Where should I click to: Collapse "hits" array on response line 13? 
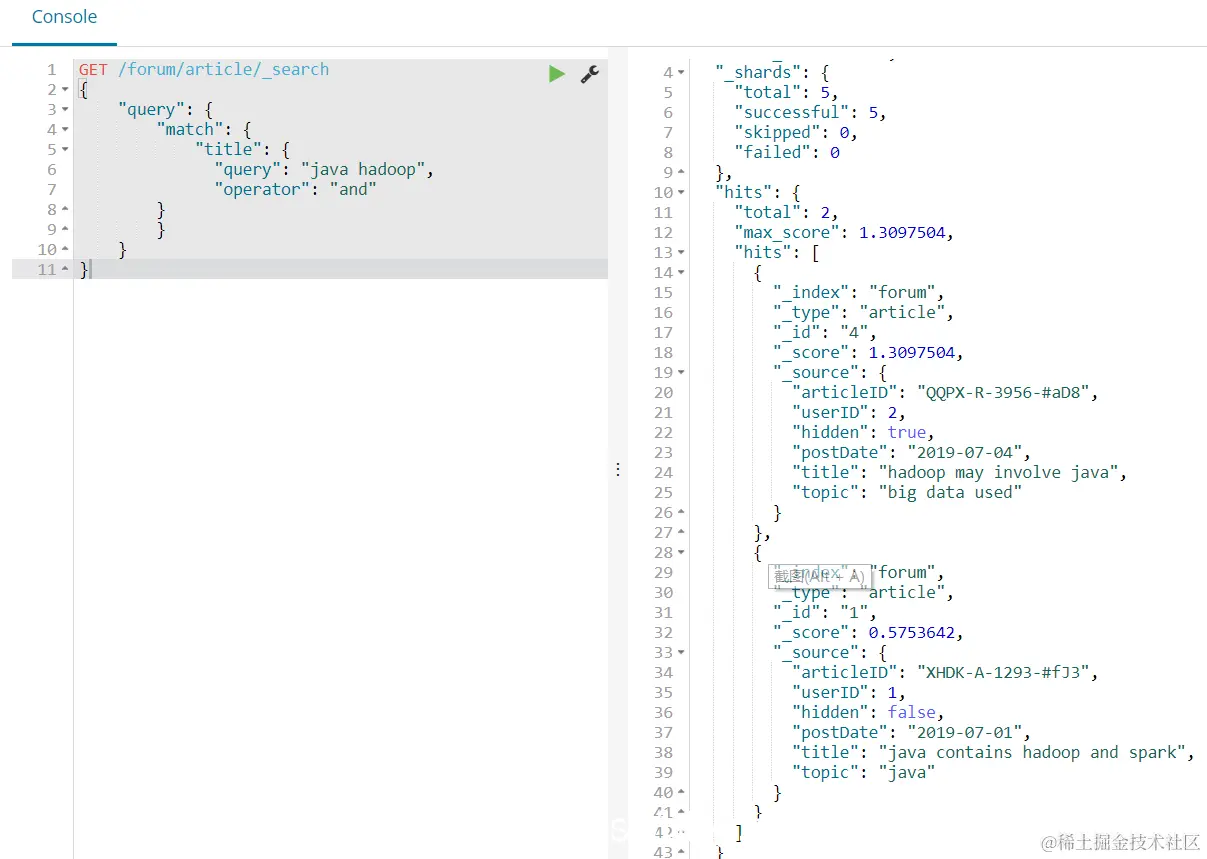click(681, 253)
